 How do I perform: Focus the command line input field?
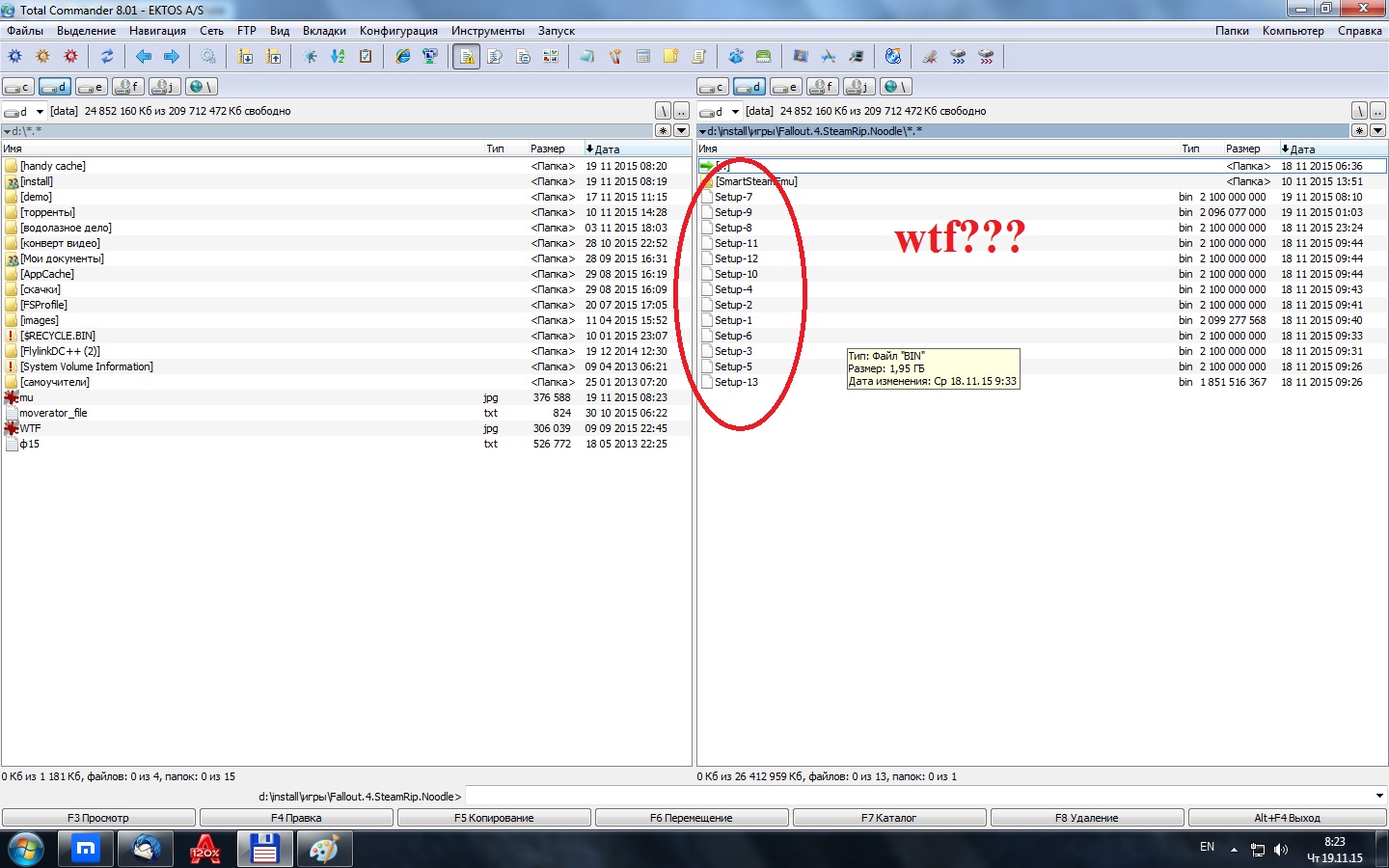(x=924, y=796)
